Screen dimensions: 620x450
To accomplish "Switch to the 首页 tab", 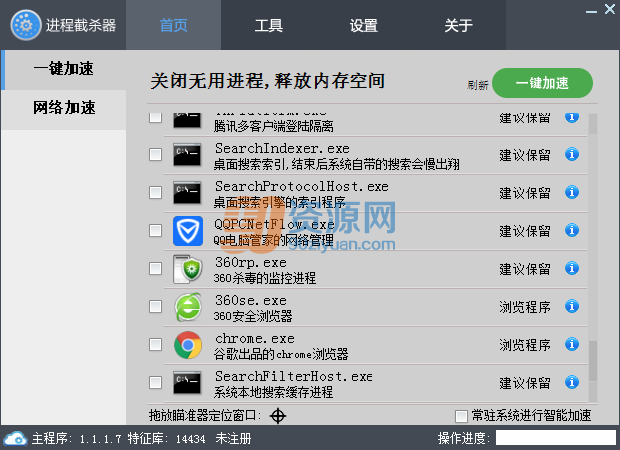I will coord(174,25).
